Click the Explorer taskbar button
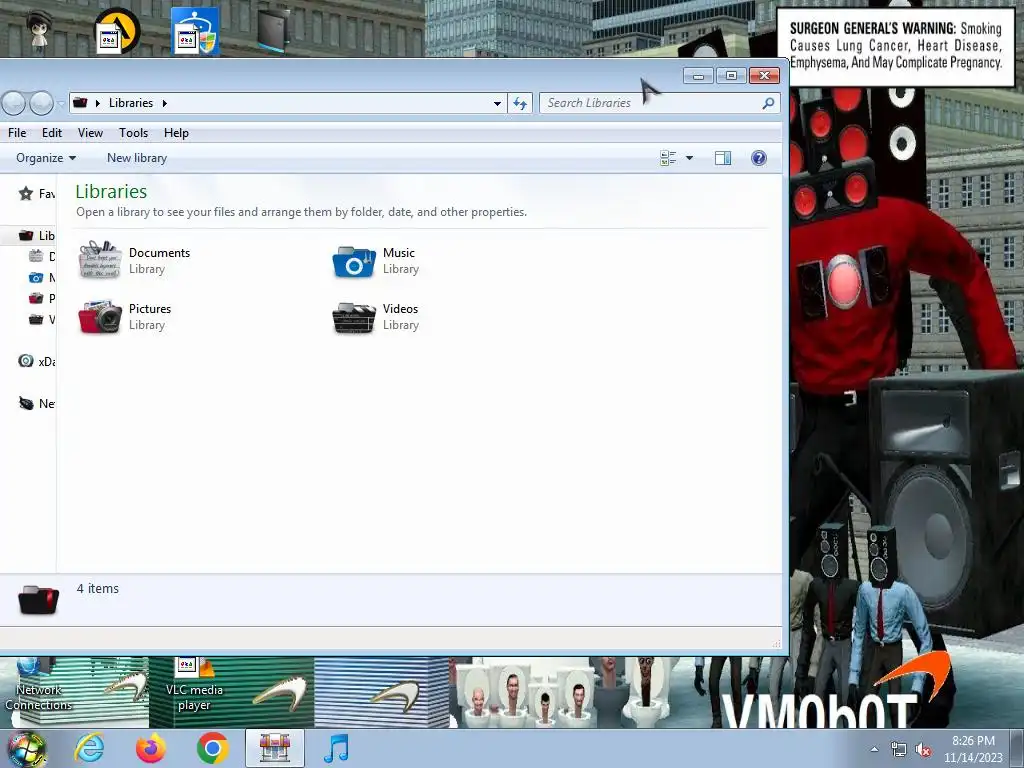Screen dimensions: 1024x768 tap(275, 748)
